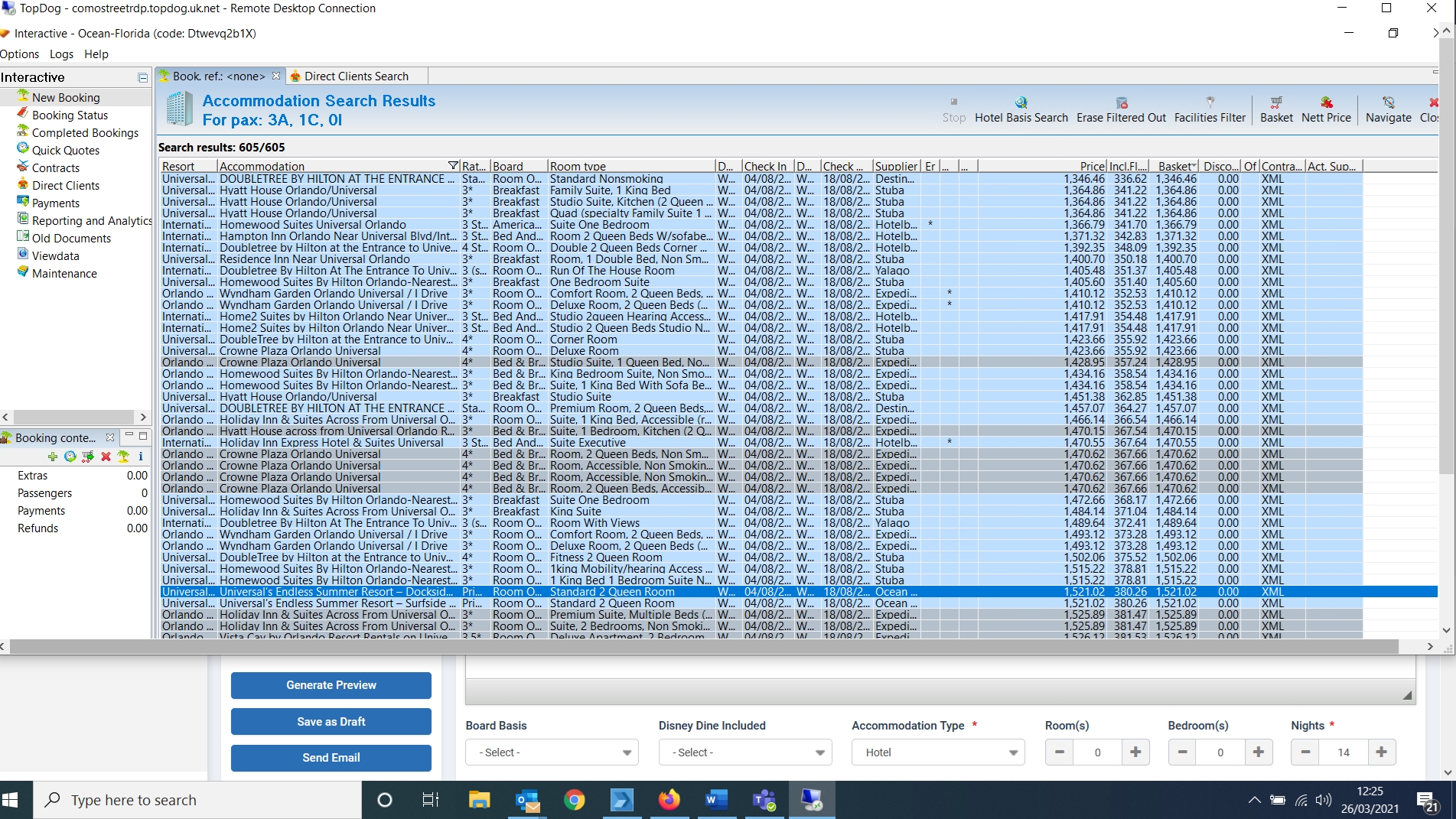Open Windows Task View
The height and width of the screenshot is (819, 1456).
431,800
